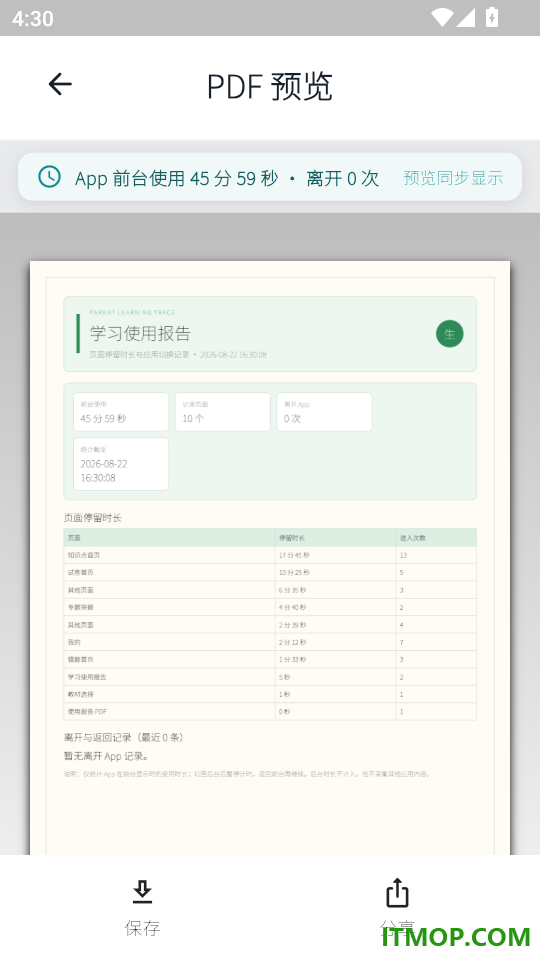540x960 pixels.
Task: Tap the 离开 App 0 次 card
Action: click(x=324, y=412)
